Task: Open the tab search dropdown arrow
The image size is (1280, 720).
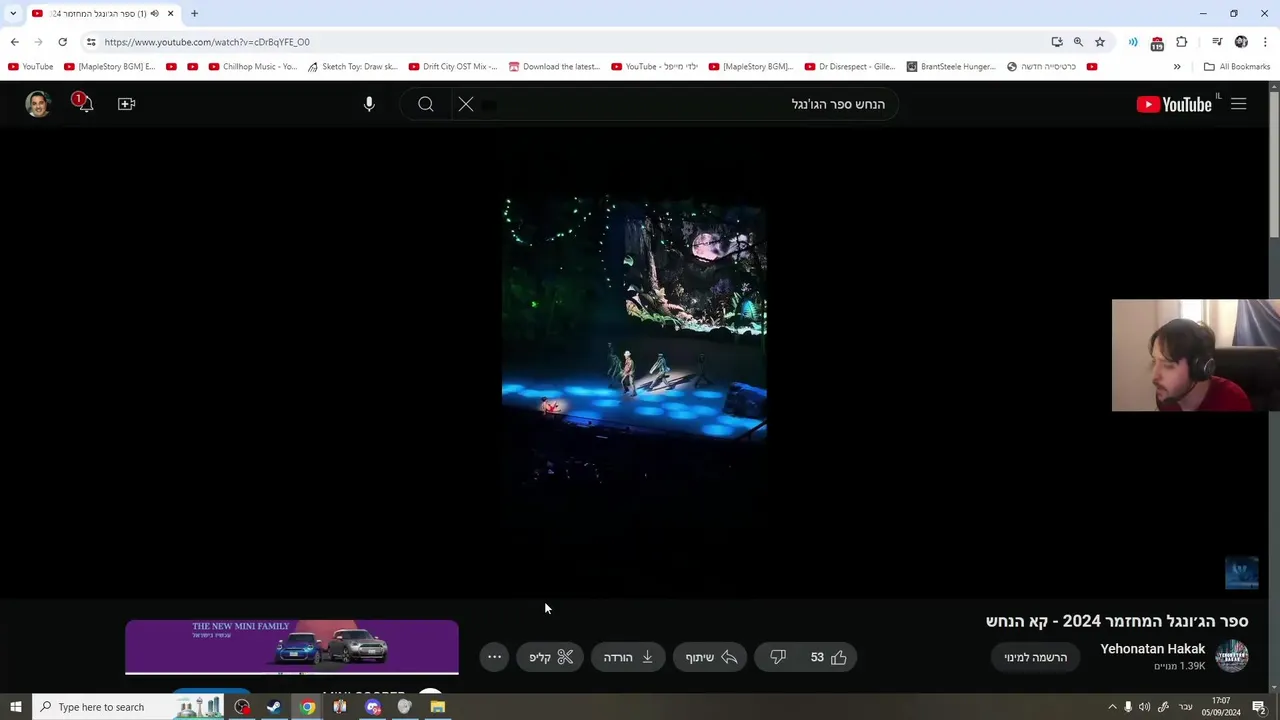Action: click(13, 13)
